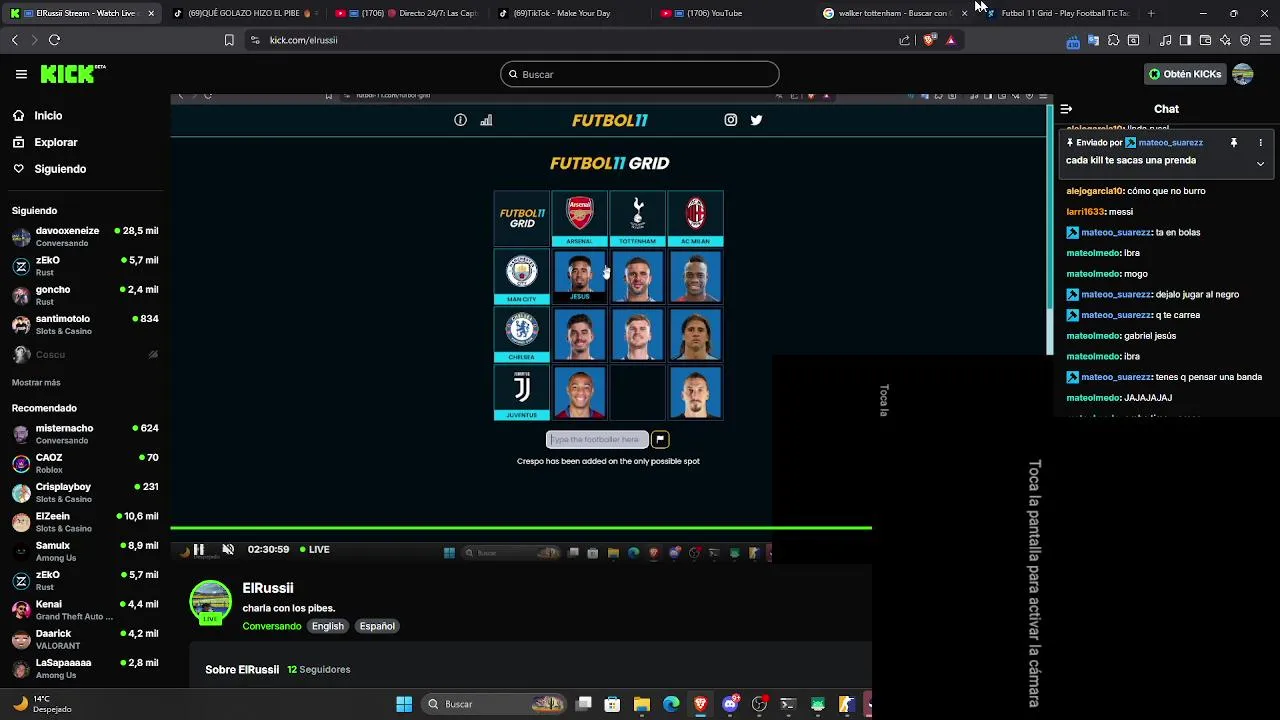
Task: Open a new browser tab
Action: pyautogui.click(x=1151, y=13)
